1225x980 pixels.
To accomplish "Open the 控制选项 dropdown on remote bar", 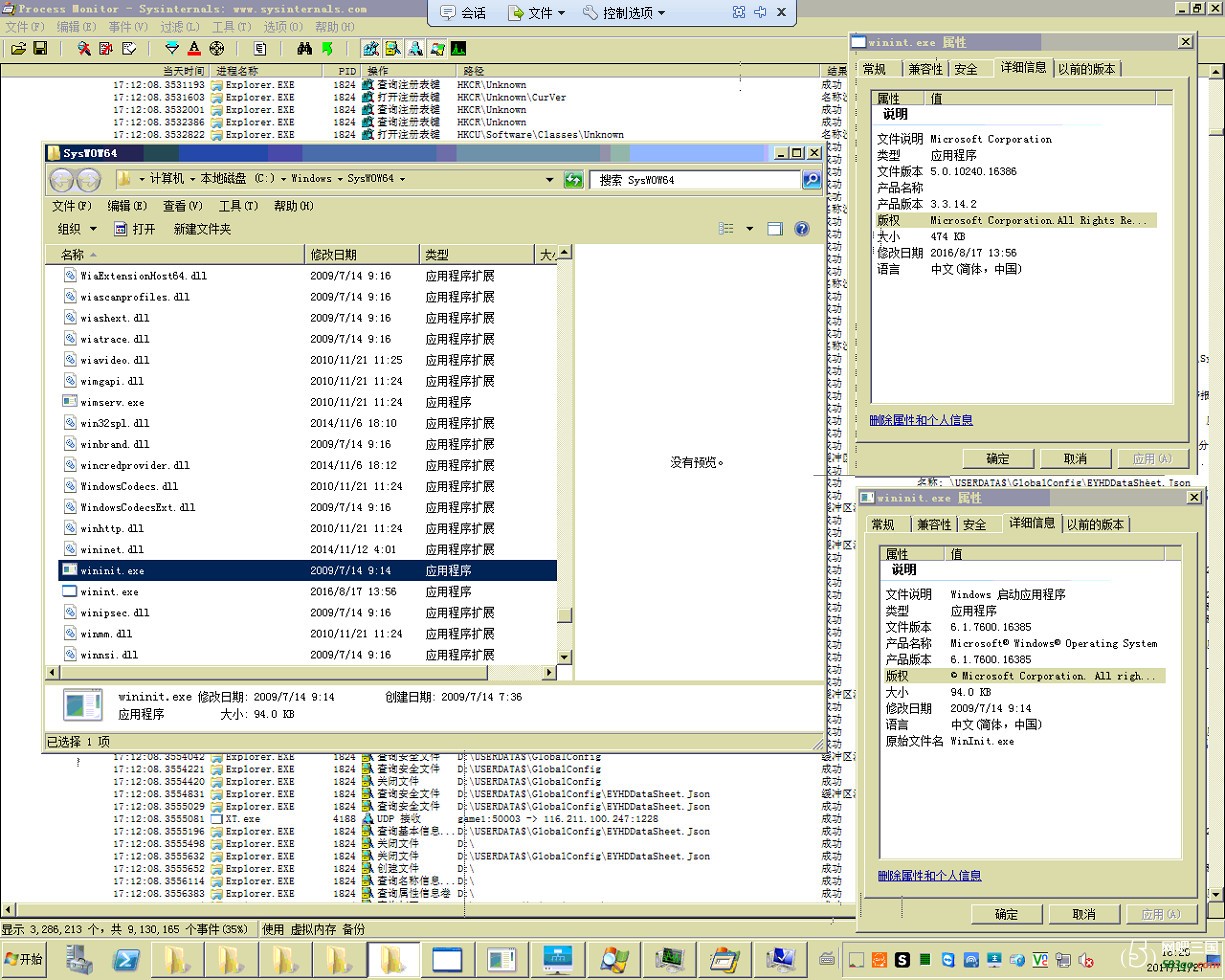I will pos(625,13).
